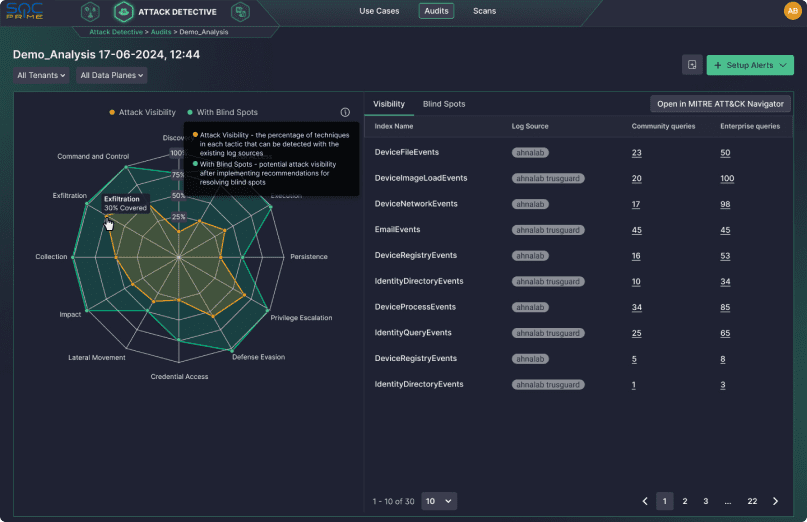The image size is (807, 522).
Task: Switch to the Blind Spots tab
Action: 443,104
